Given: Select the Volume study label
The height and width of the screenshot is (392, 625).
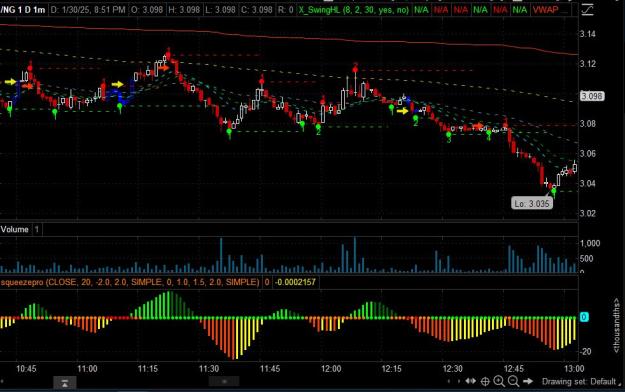Looking at the screenshot, I should [x=15, y=229].
